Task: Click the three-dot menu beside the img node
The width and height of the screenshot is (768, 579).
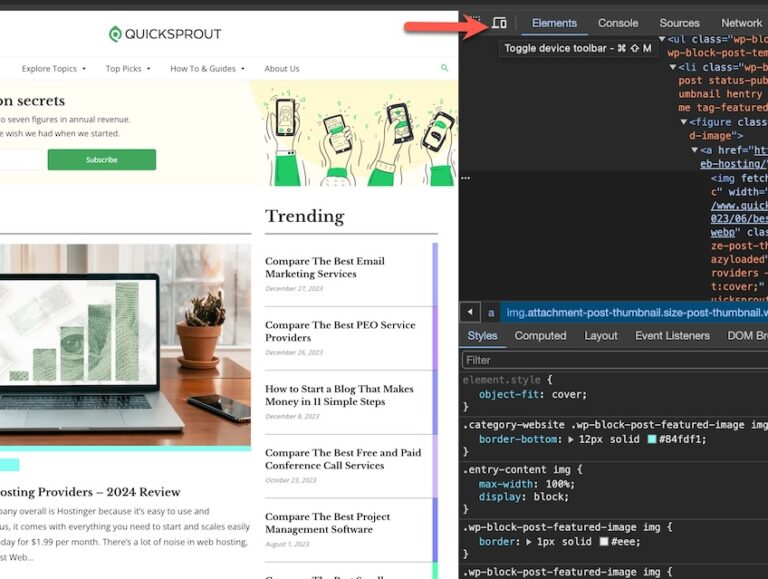Action: click(x=465, y=178)
